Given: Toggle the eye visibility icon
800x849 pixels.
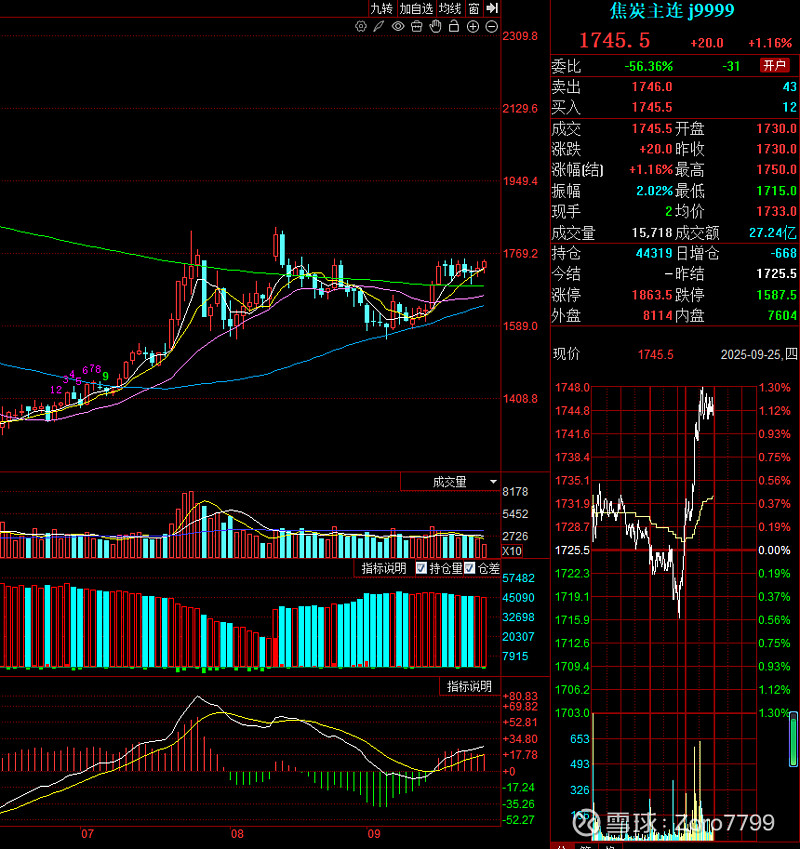Looking at the screenshot, I should pos(398,27).
